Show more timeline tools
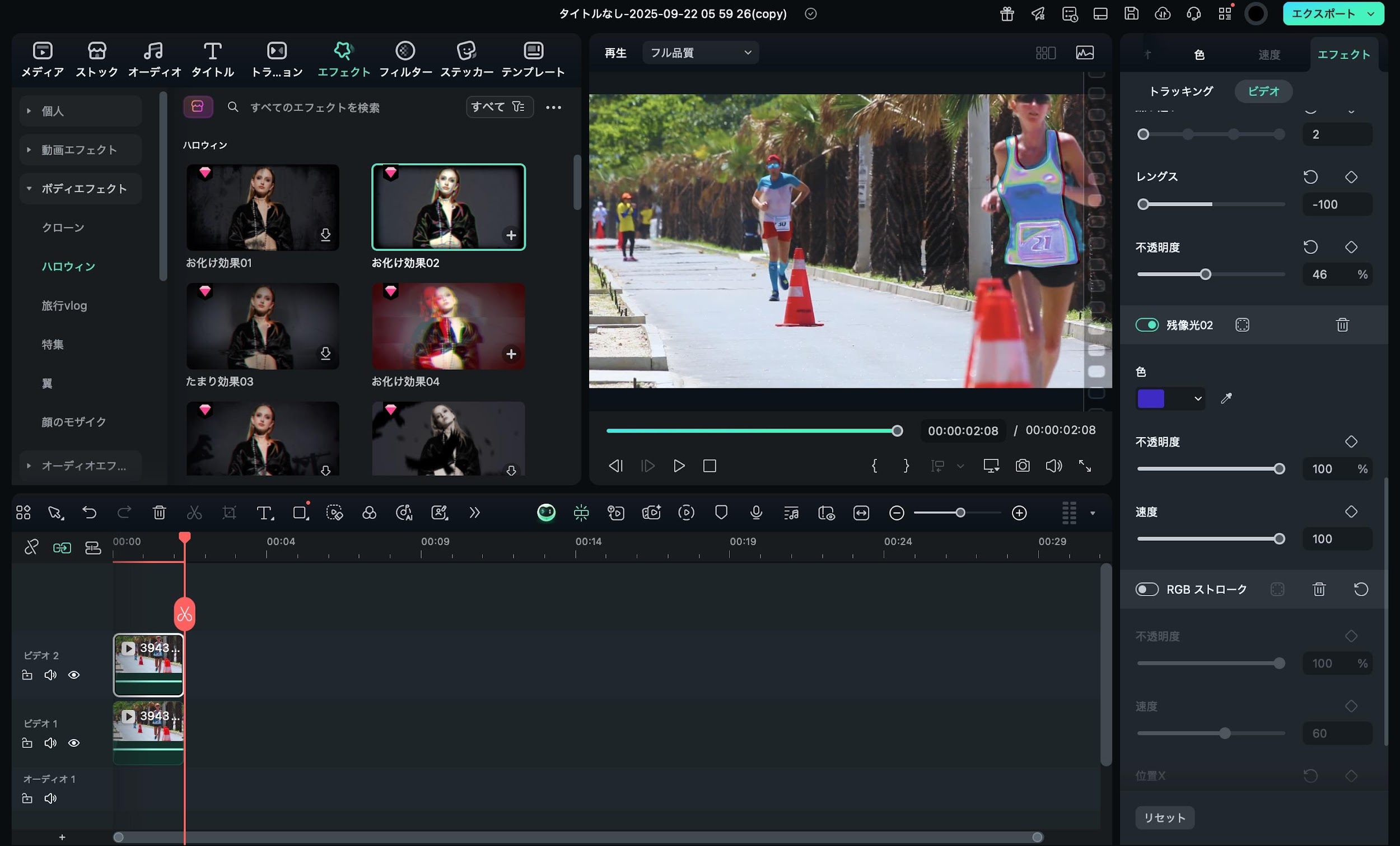The image size is (1400, 846). coord(474,513)
